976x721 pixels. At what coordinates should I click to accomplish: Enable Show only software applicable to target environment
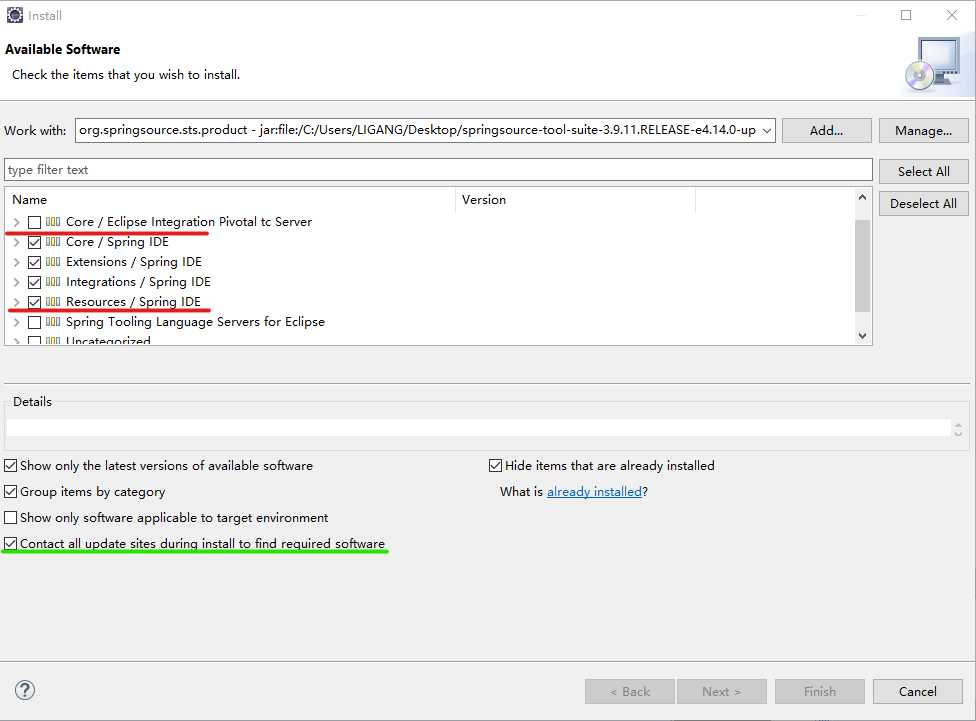11,518
